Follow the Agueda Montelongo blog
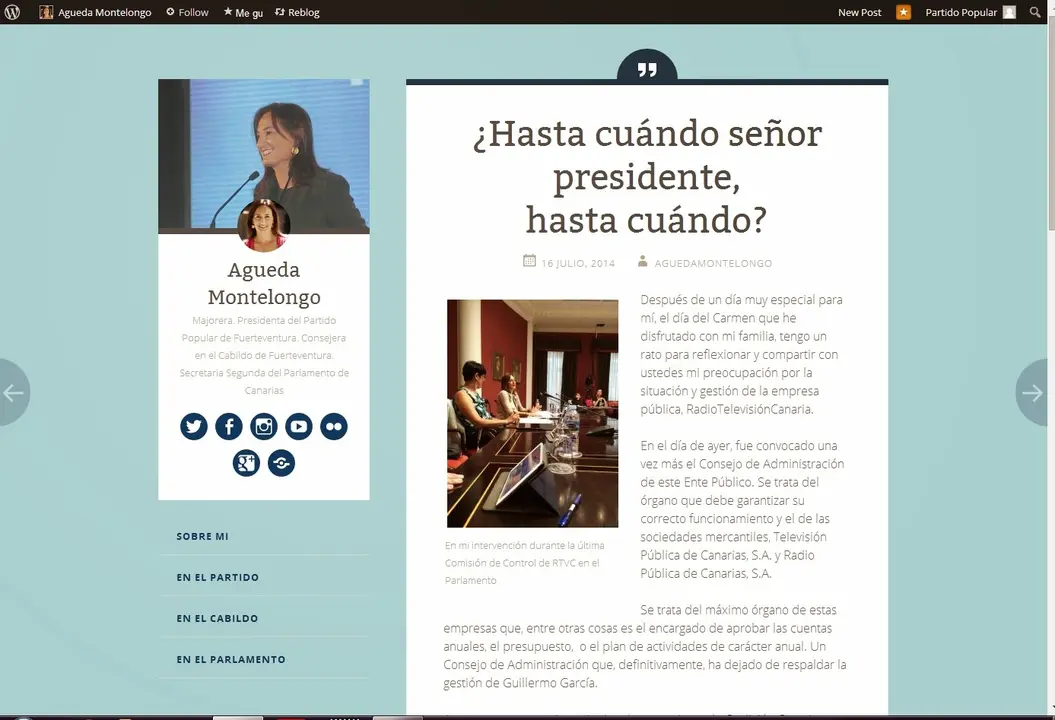The image size is (1055, 720). [187, 12]
